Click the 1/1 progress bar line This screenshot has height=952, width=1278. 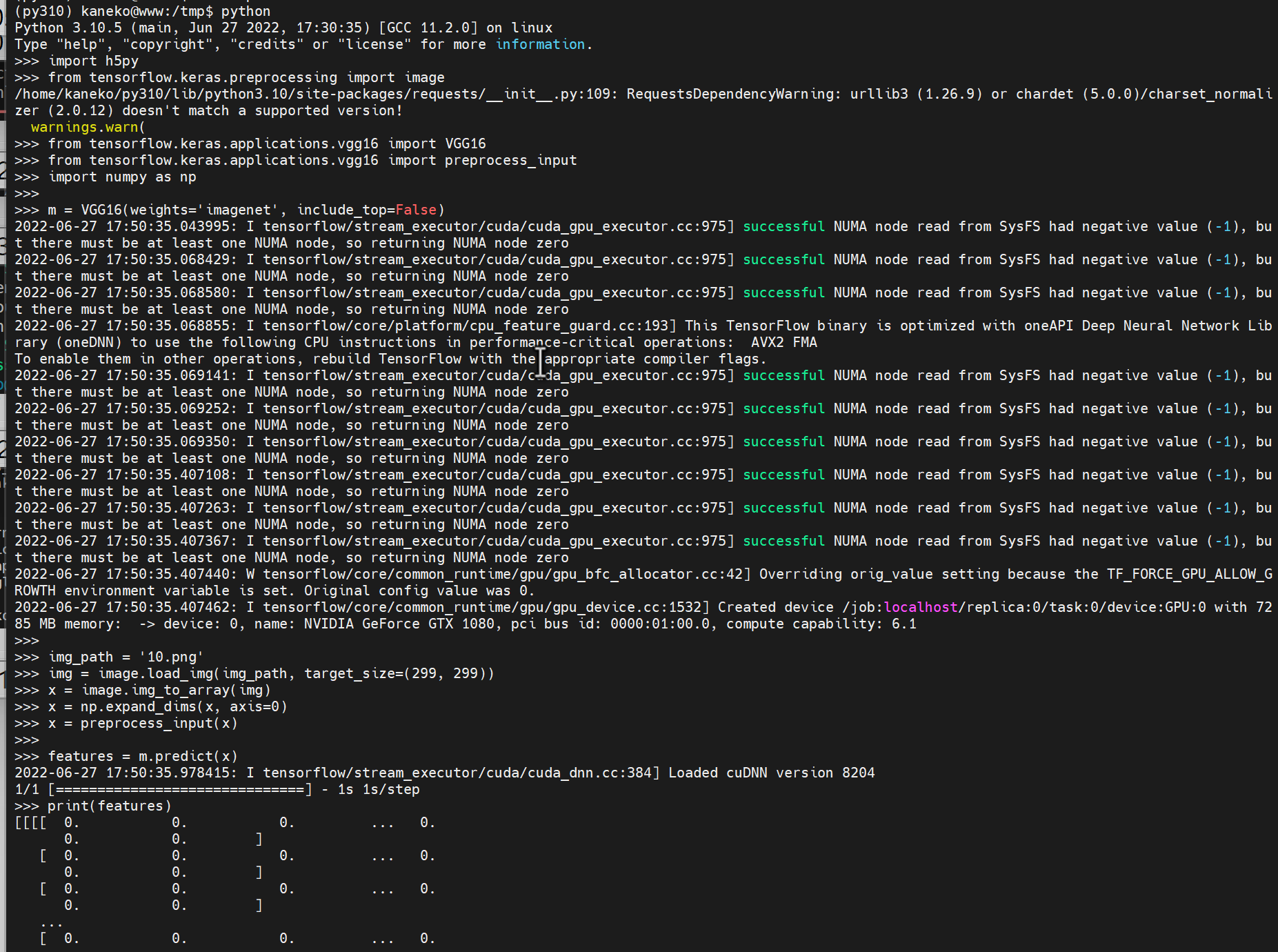(x=217, y=789)
